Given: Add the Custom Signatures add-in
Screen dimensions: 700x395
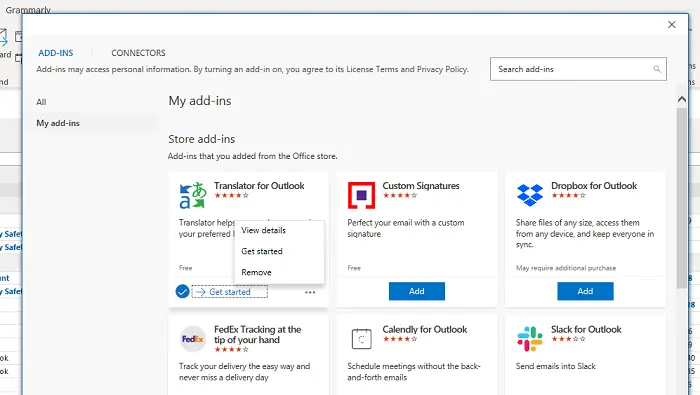Looking at the screenshot, I should click(417, 291).
